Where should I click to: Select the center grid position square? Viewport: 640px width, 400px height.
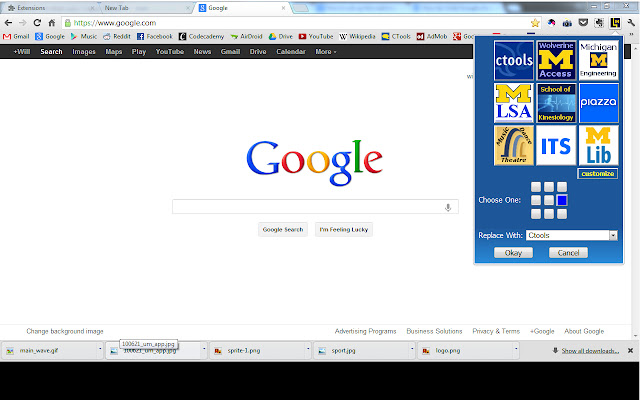point(549,200)
